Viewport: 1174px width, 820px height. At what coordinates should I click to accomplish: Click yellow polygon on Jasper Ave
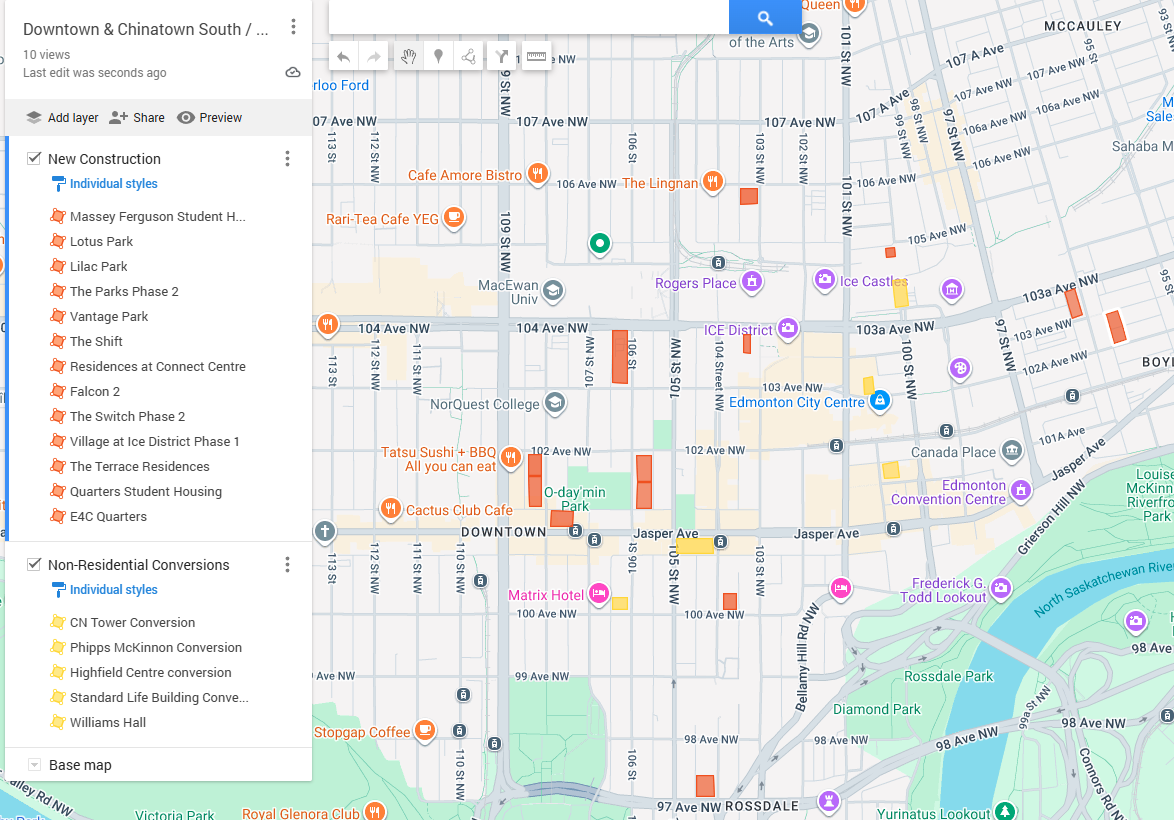point(695,546)
